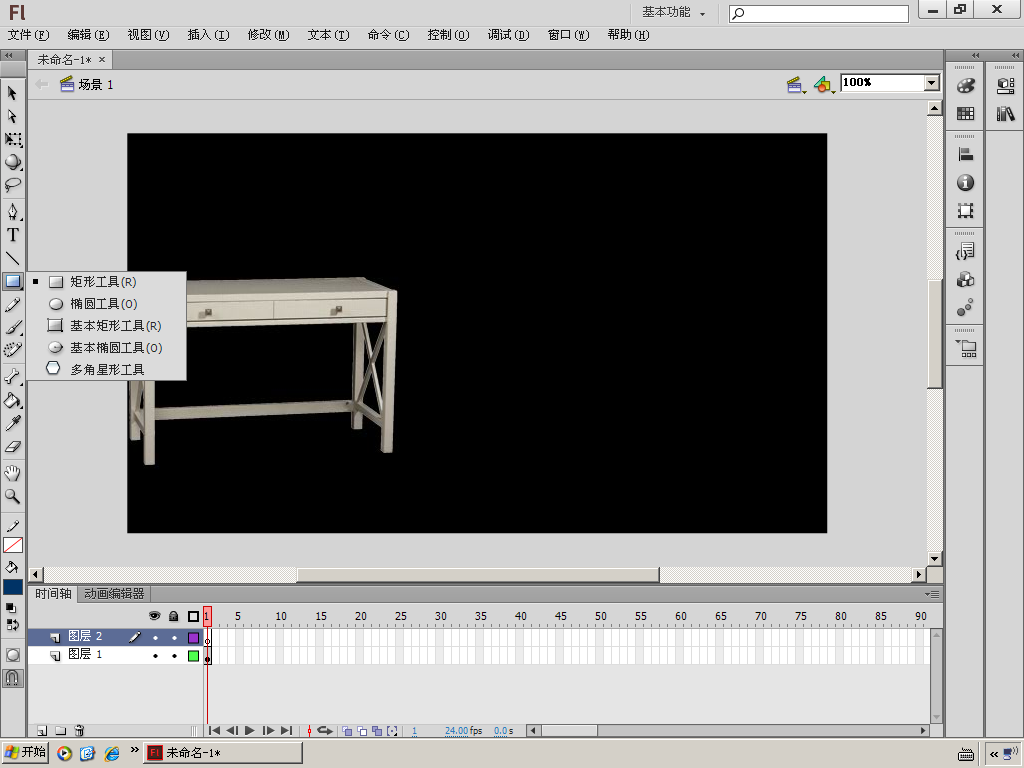Toggle visibility dot for 图层 1
Screen dimensions: 1024x768
coord(155,656)
